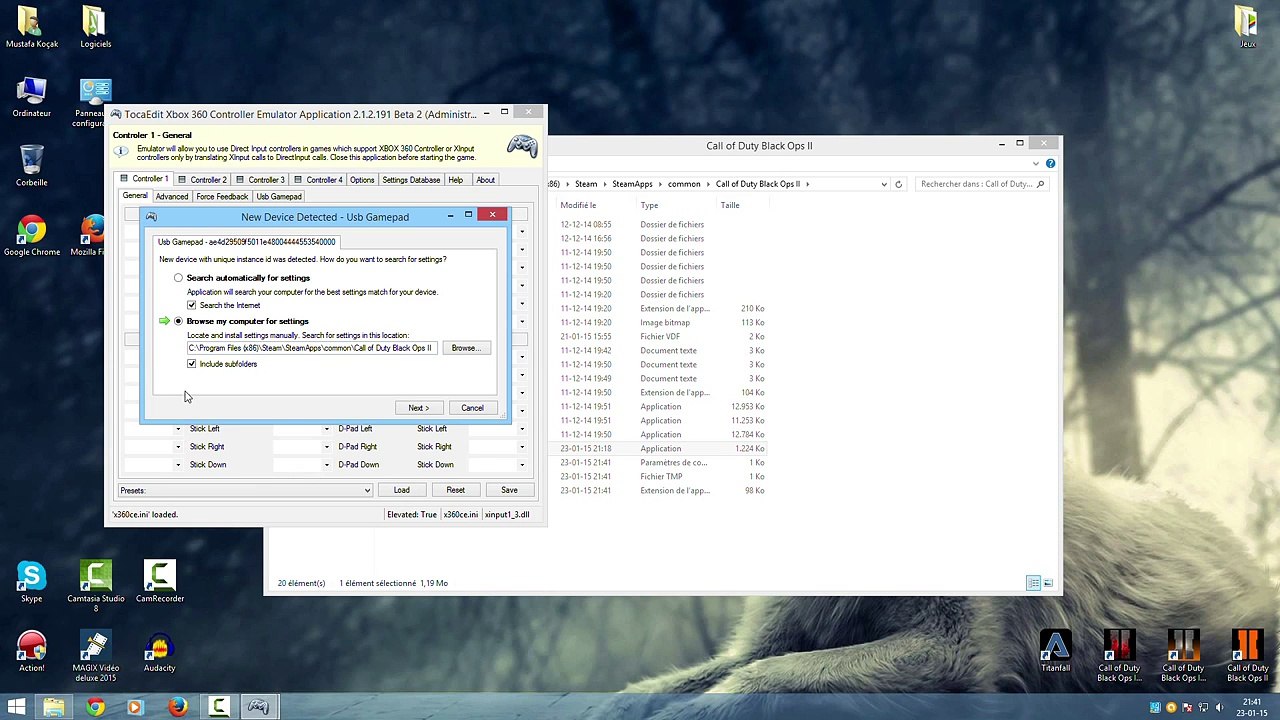This screenshot has width=1280, height=720.
Task: Cancel the New Device Detected dialog
Action: tap(472, 408)
